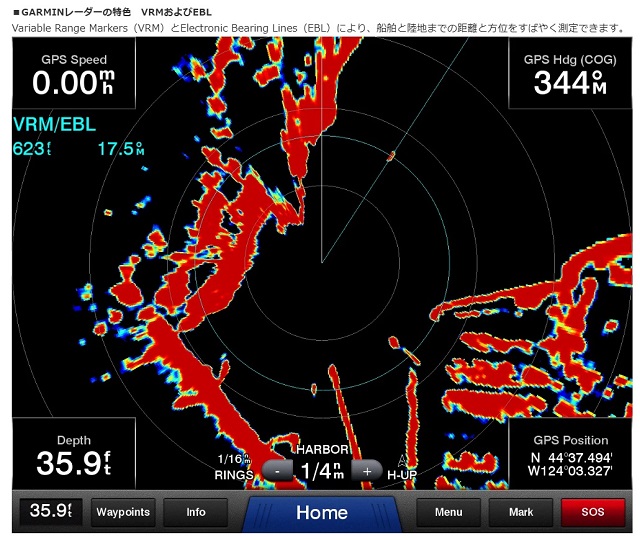The width and height of the screenshot is (640, 540).
Task: Select the Depth data overlay box
Action: [73, 455]
